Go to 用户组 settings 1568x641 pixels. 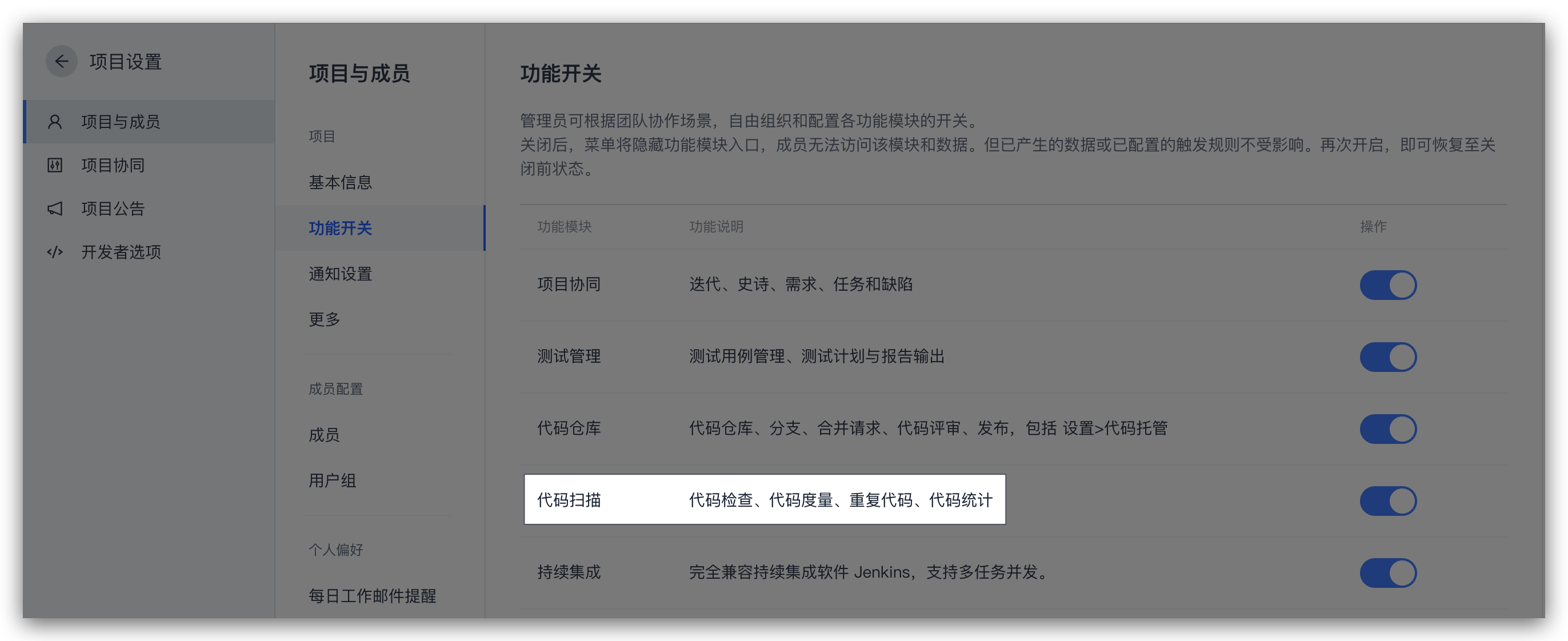click(332, 480)
